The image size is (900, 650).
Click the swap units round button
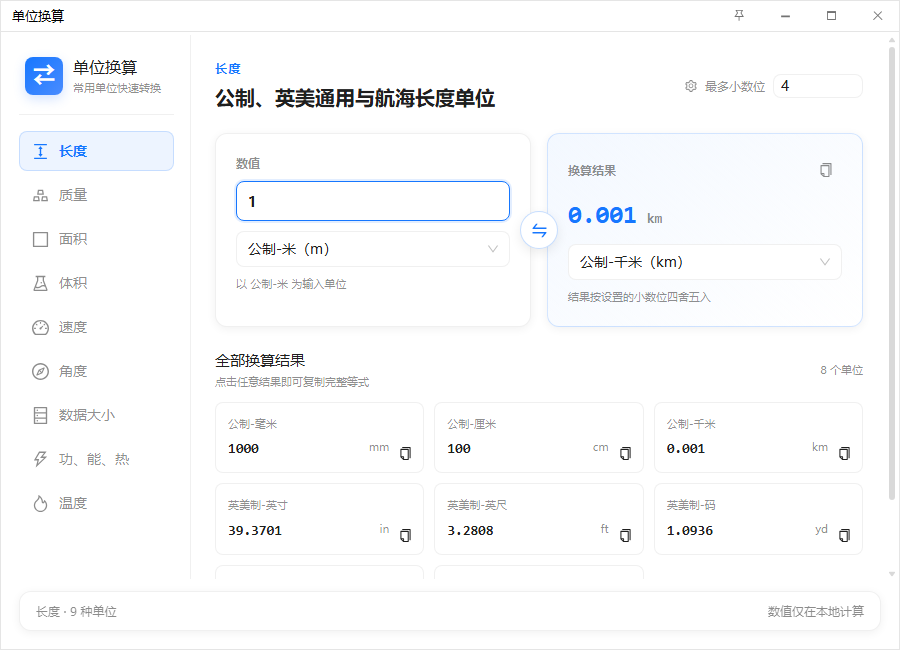pyautogui.click(x=538, y=230)
